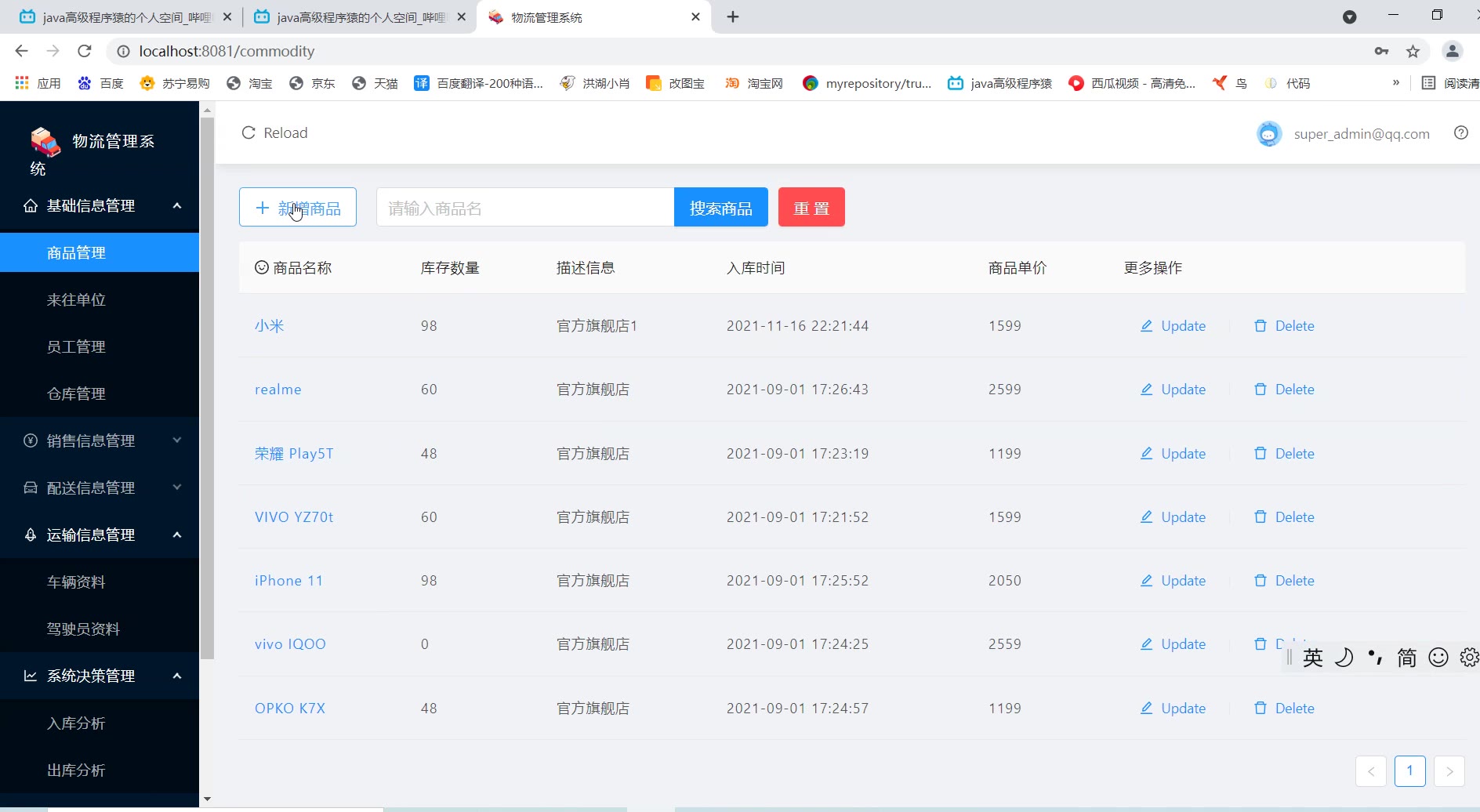1480x812 pixels.
Task: Click the 搜索商品 search button
Action: [x=720, y=208]
